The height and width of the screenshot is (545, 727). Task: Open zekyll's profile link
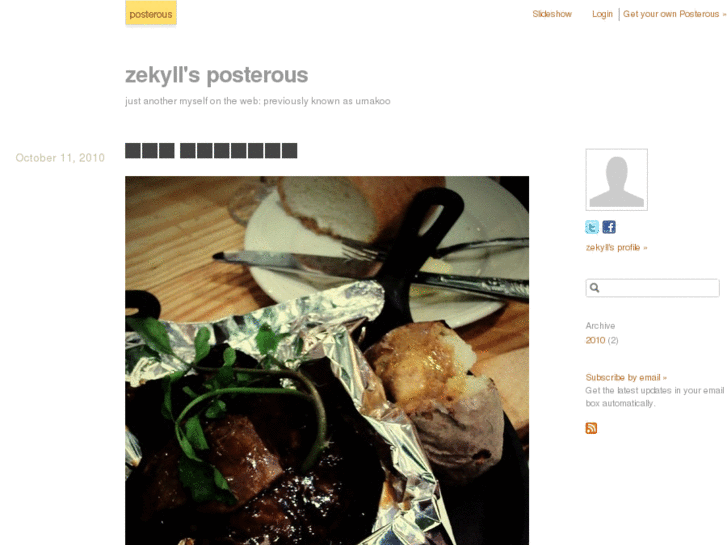tap(616, 247)
